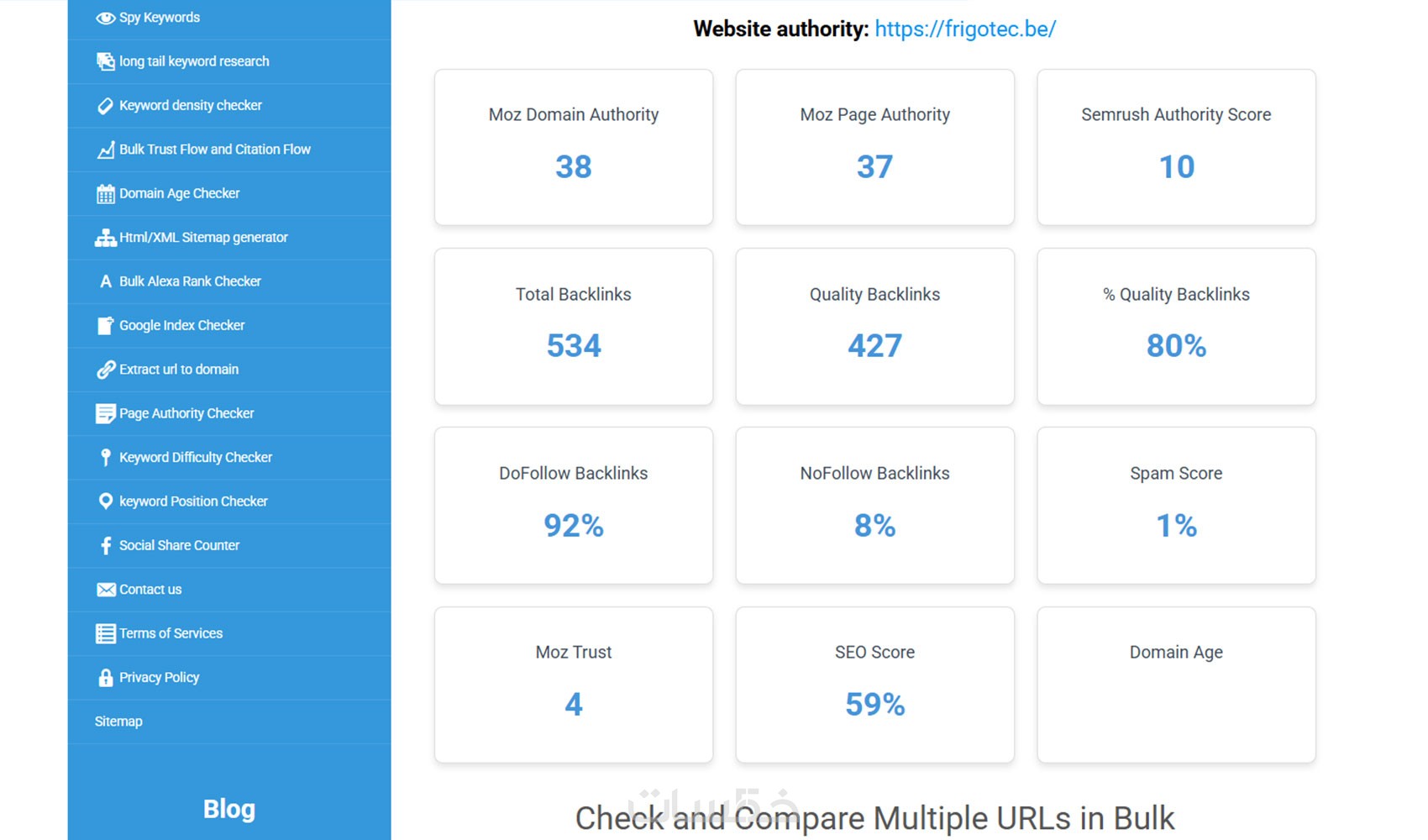Click the chain-link icon for Extract url
Image resolution: width=1428 pixels, height=840 pixels.
(105, 370)
